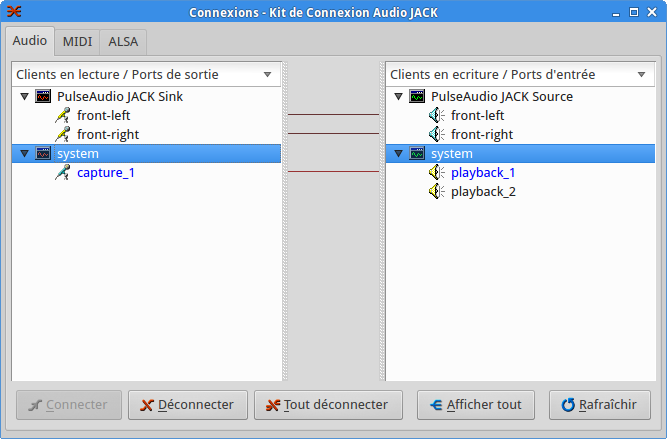Click the front-left output port icon
The height and width of the screenshot is (439, 667).
63,116
